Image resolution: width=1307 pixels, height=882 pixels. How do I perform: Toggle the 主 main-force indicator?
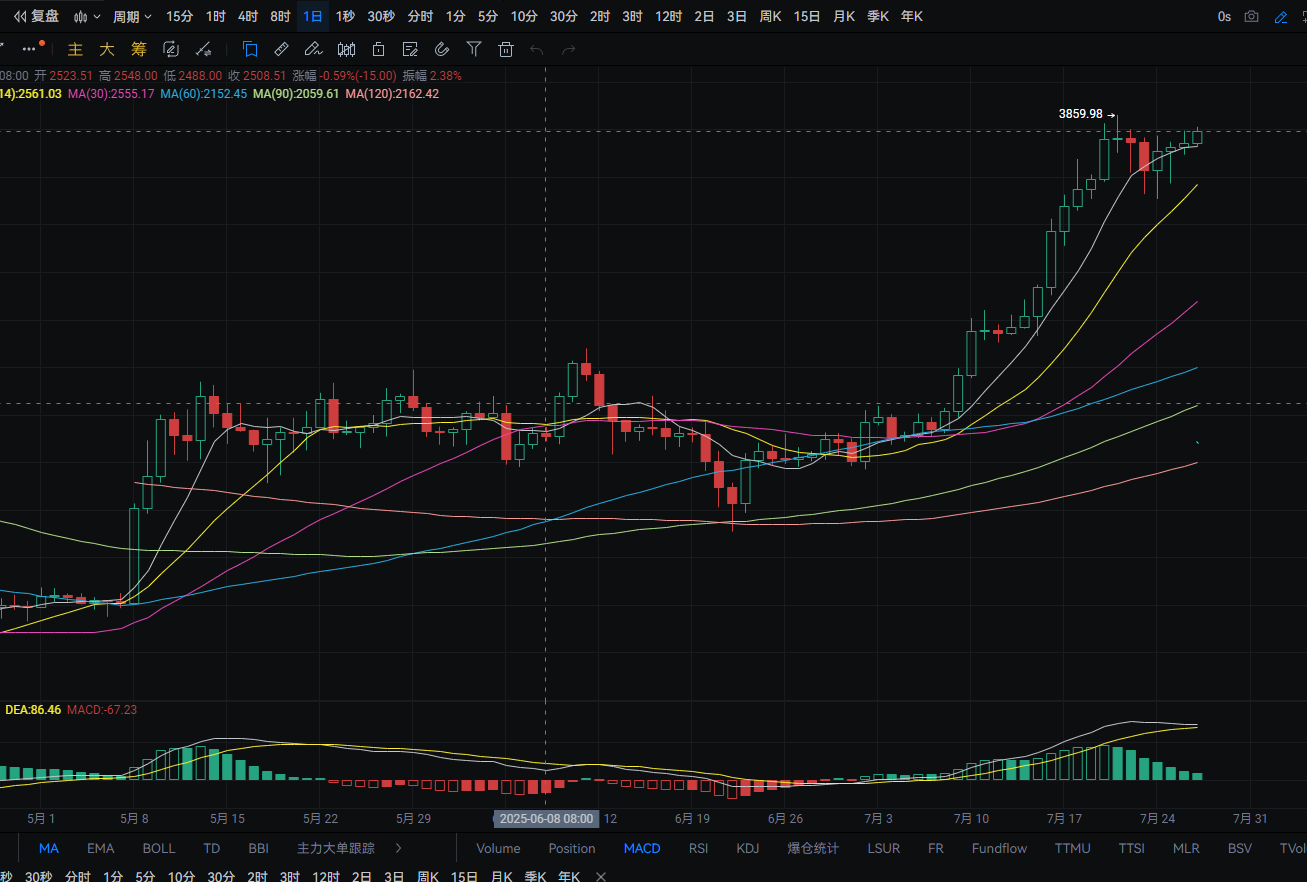(x=75, y=49)
